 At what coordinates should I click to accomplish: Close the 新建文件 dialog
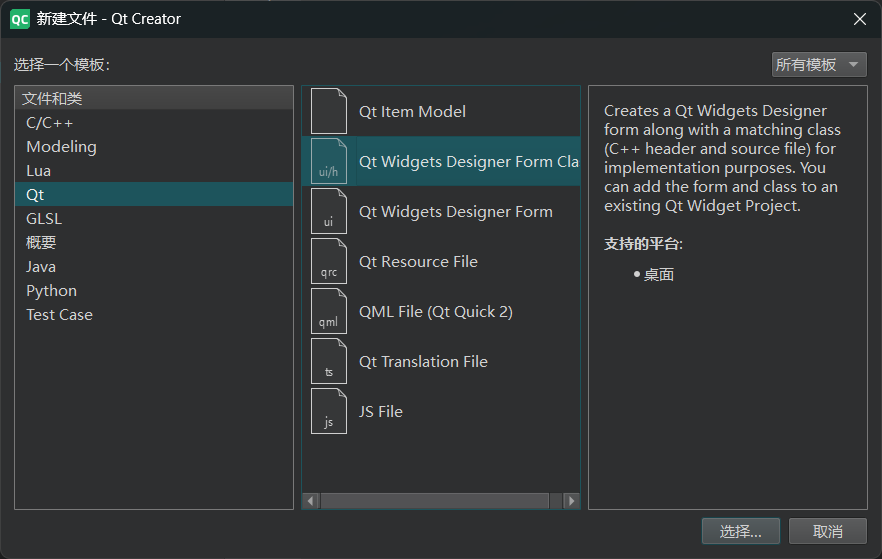(860, 19)
